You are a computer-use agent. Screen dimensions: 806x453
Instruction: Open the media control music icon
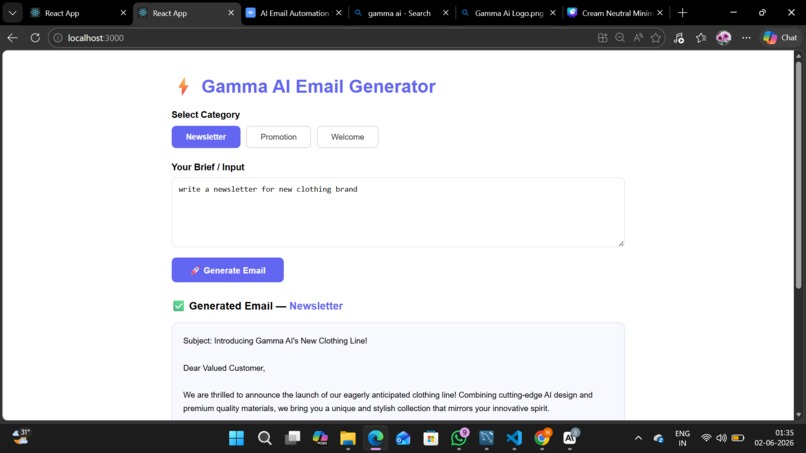click(679, 38)
